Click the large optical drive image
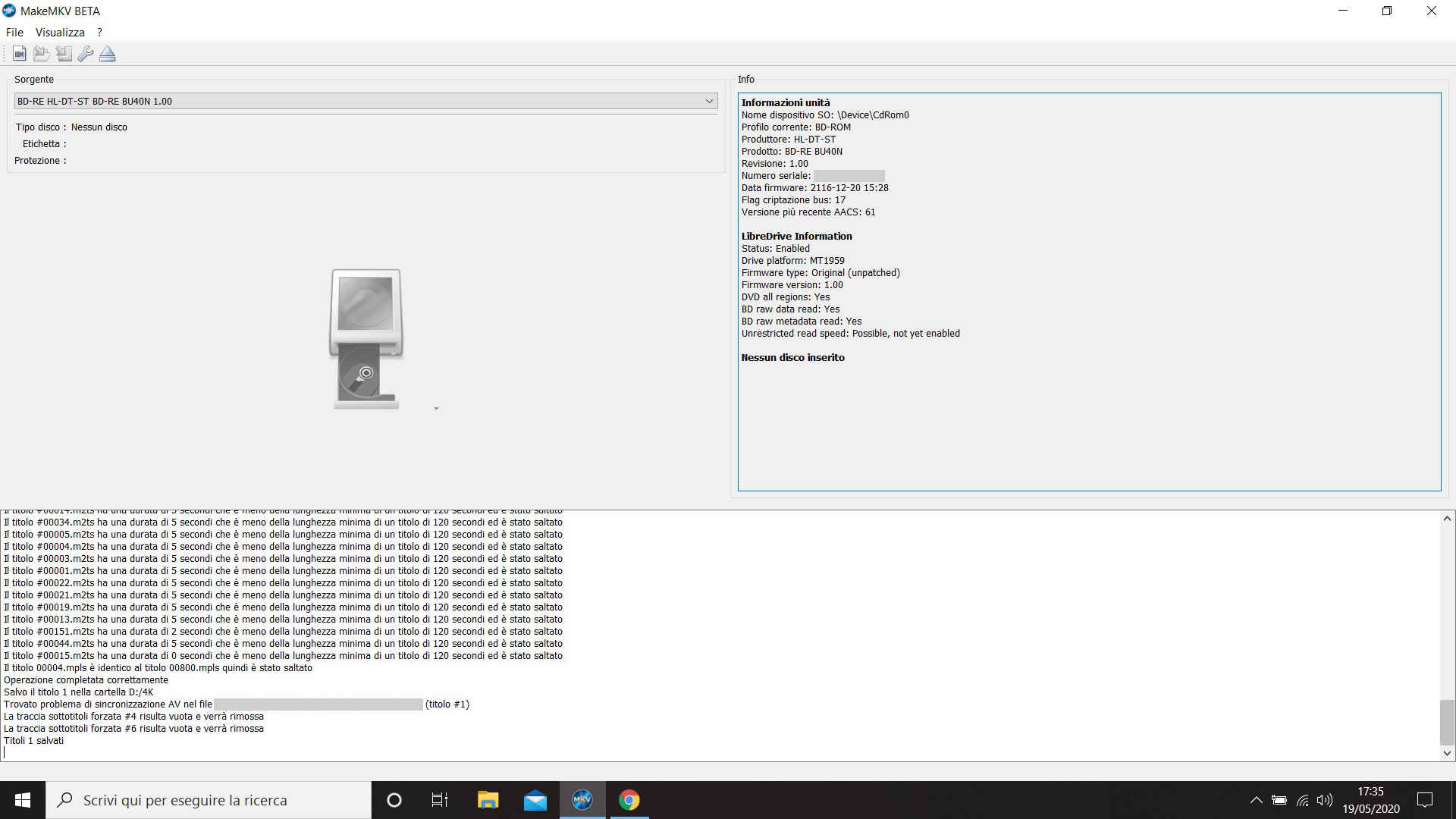The image size is (1456, 819). pyautogui.click(x=366, y=339)
